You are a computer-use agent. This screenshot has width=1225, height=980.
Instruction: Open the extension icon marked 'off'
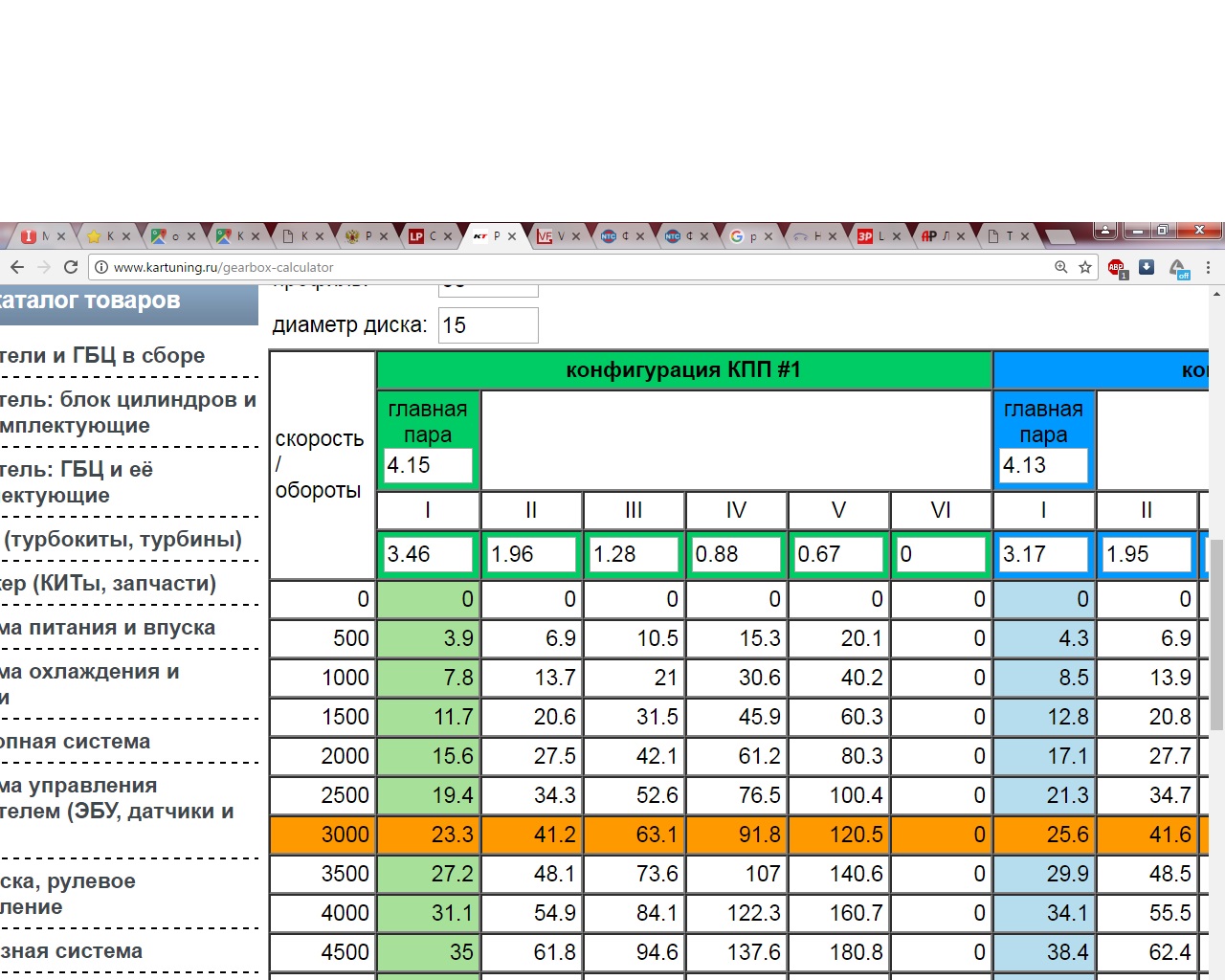pos(1178,268)
